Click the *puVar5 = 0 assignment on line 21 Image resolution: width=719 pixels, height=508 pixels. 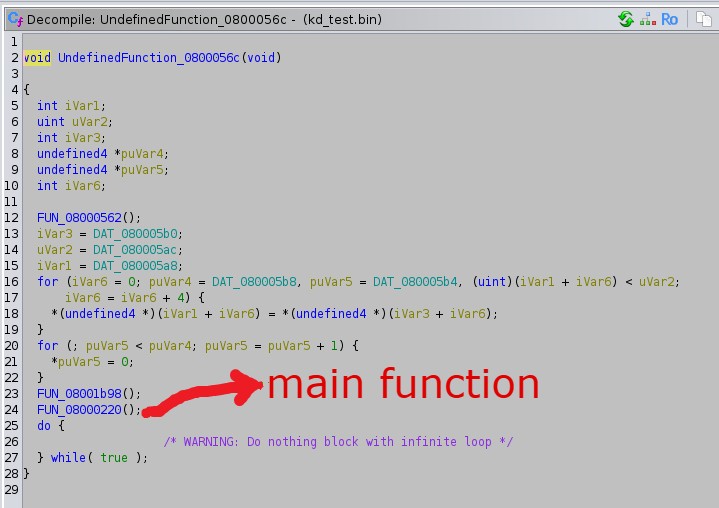[x=93, y=362]
